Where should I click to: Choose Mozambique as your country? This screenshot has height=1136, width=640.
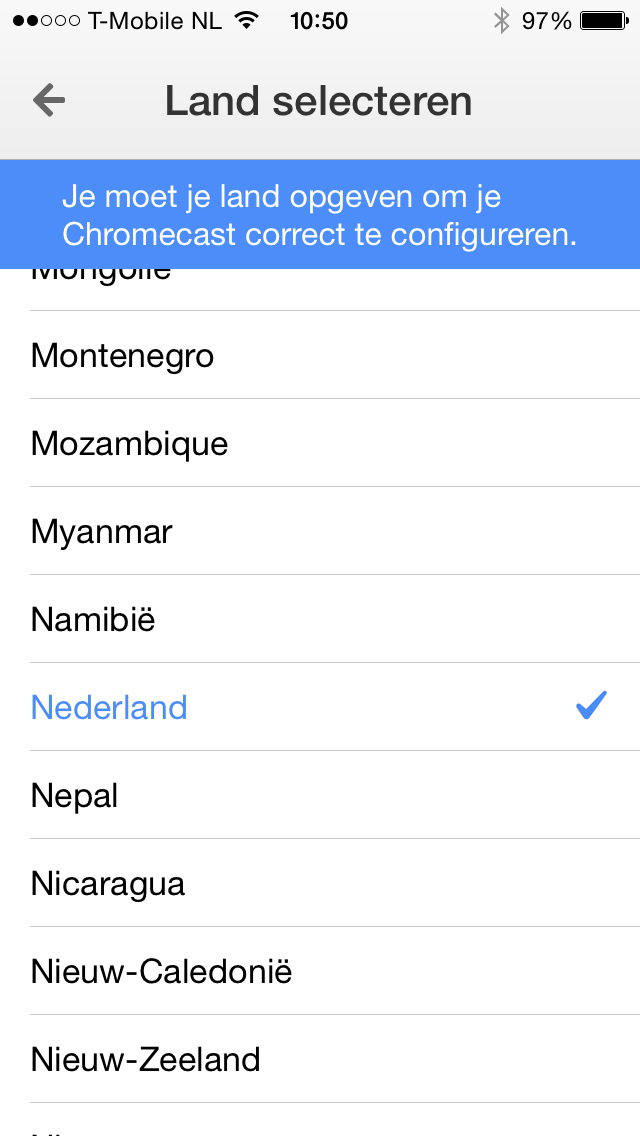point(129,444)
